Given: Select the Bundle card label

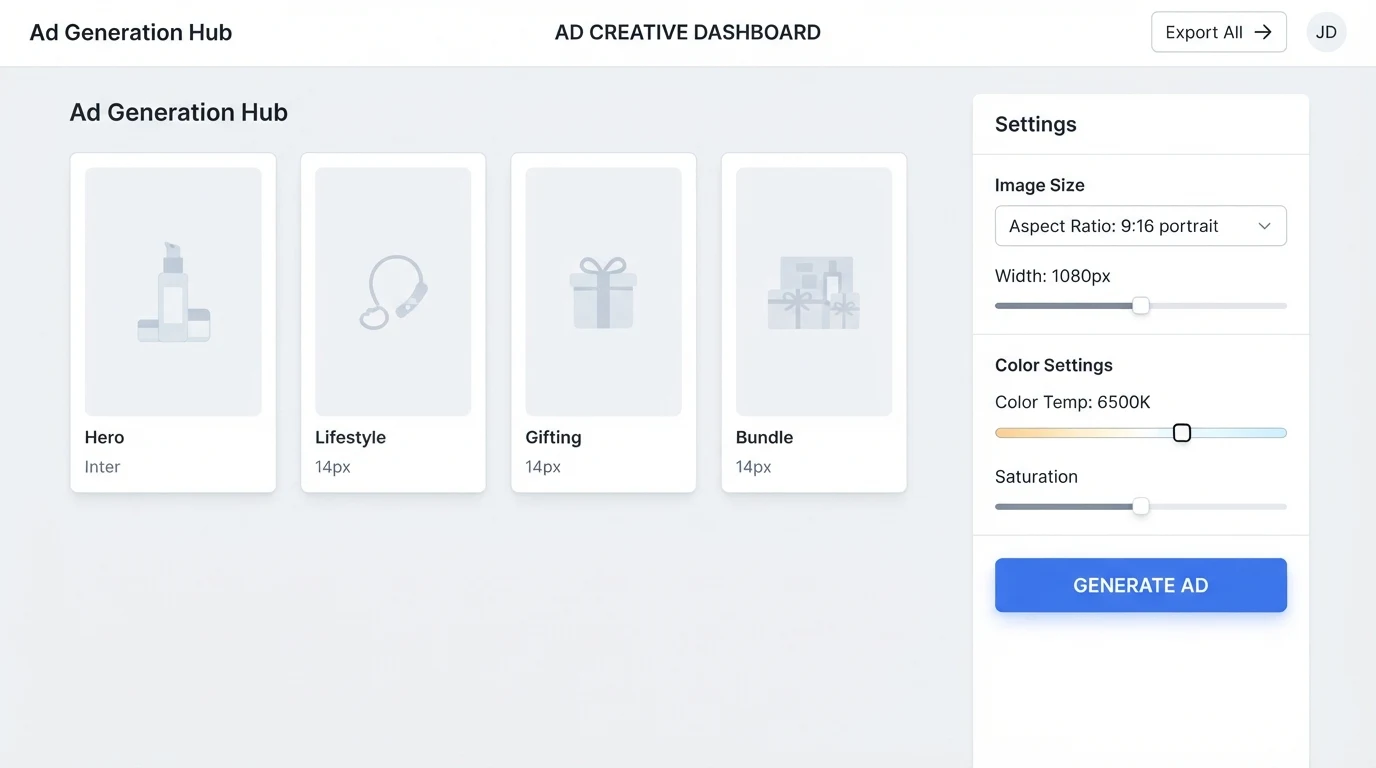Looking at the screenshot, I should click(764, 437).
